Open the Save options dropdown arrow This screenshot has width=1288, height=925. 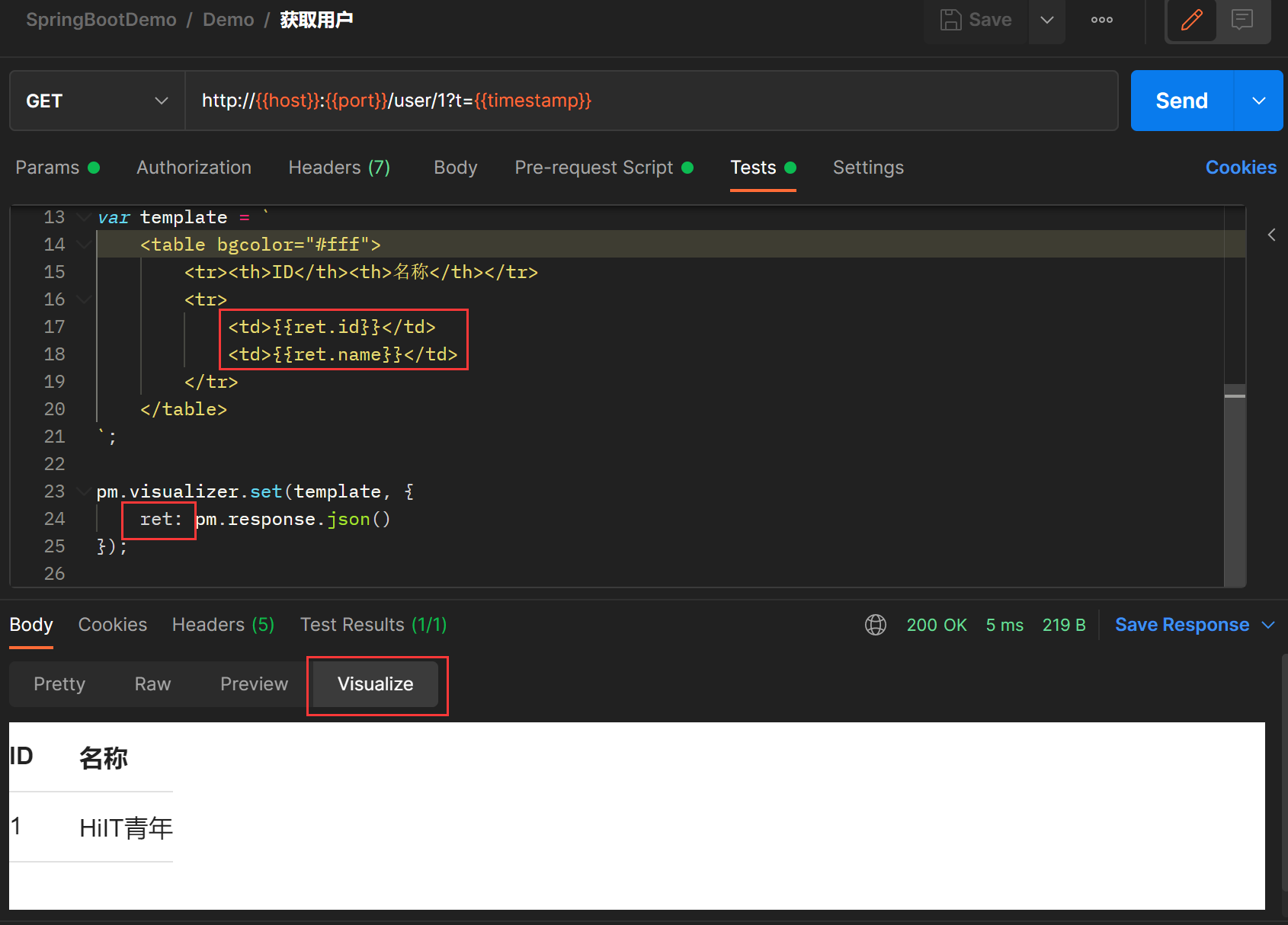(x=1047, y=20)
